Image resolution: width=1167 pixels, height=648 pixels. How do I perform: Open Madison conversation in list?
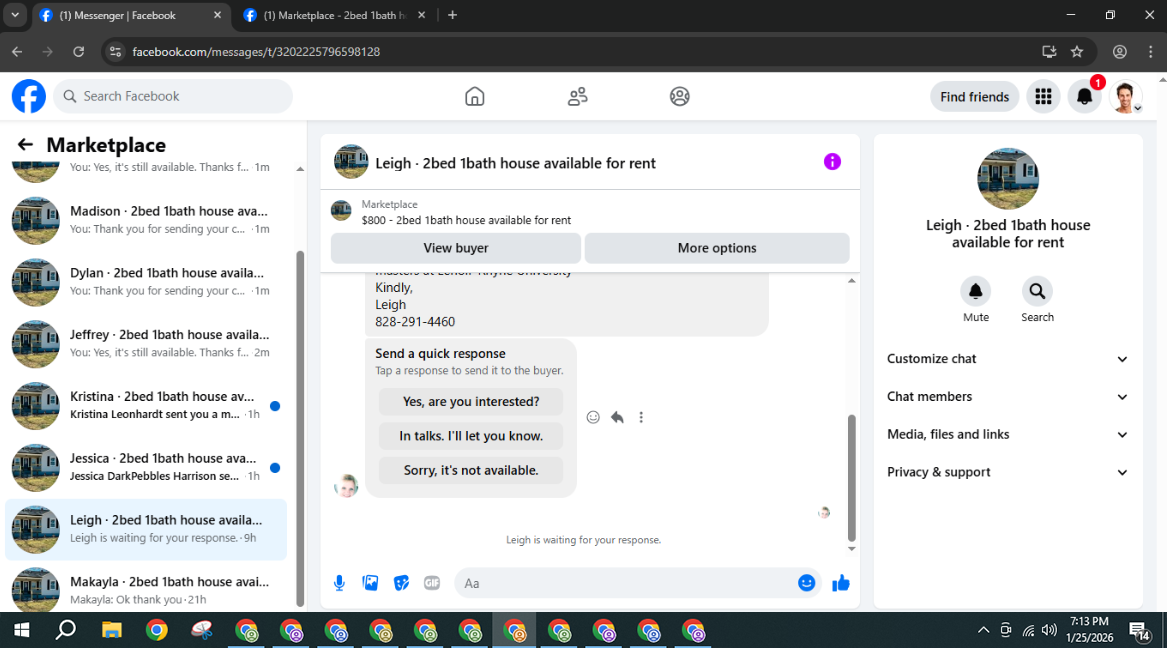point(146,220)
